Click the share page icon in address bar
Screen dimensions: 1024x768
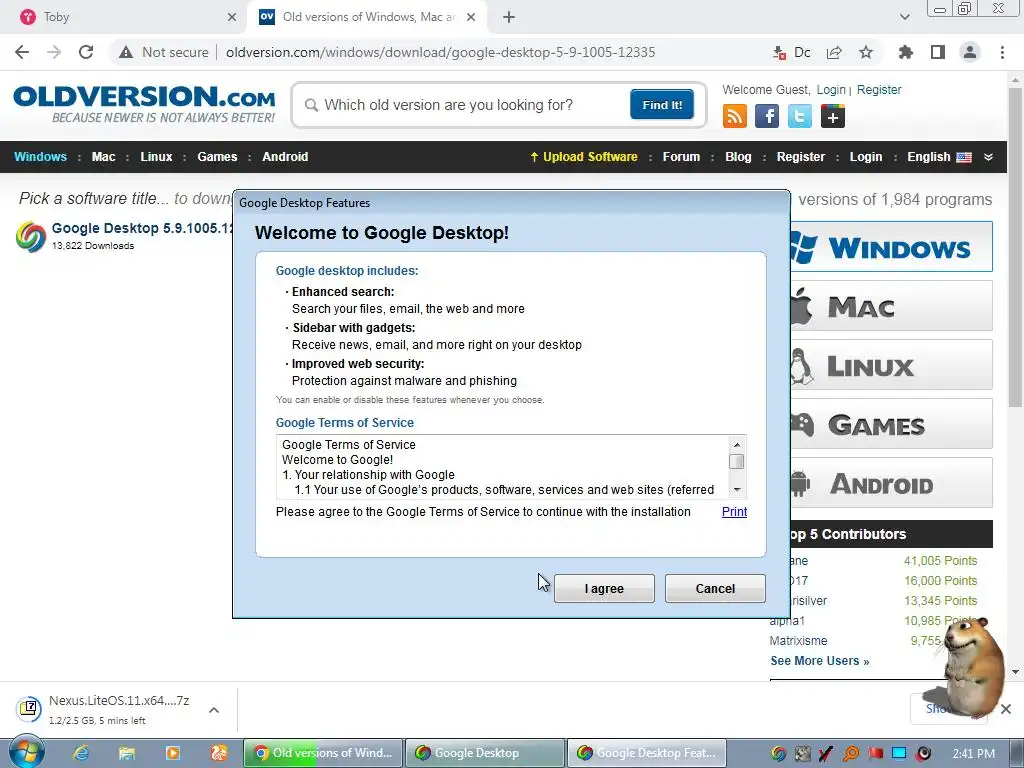coord(834,52)
